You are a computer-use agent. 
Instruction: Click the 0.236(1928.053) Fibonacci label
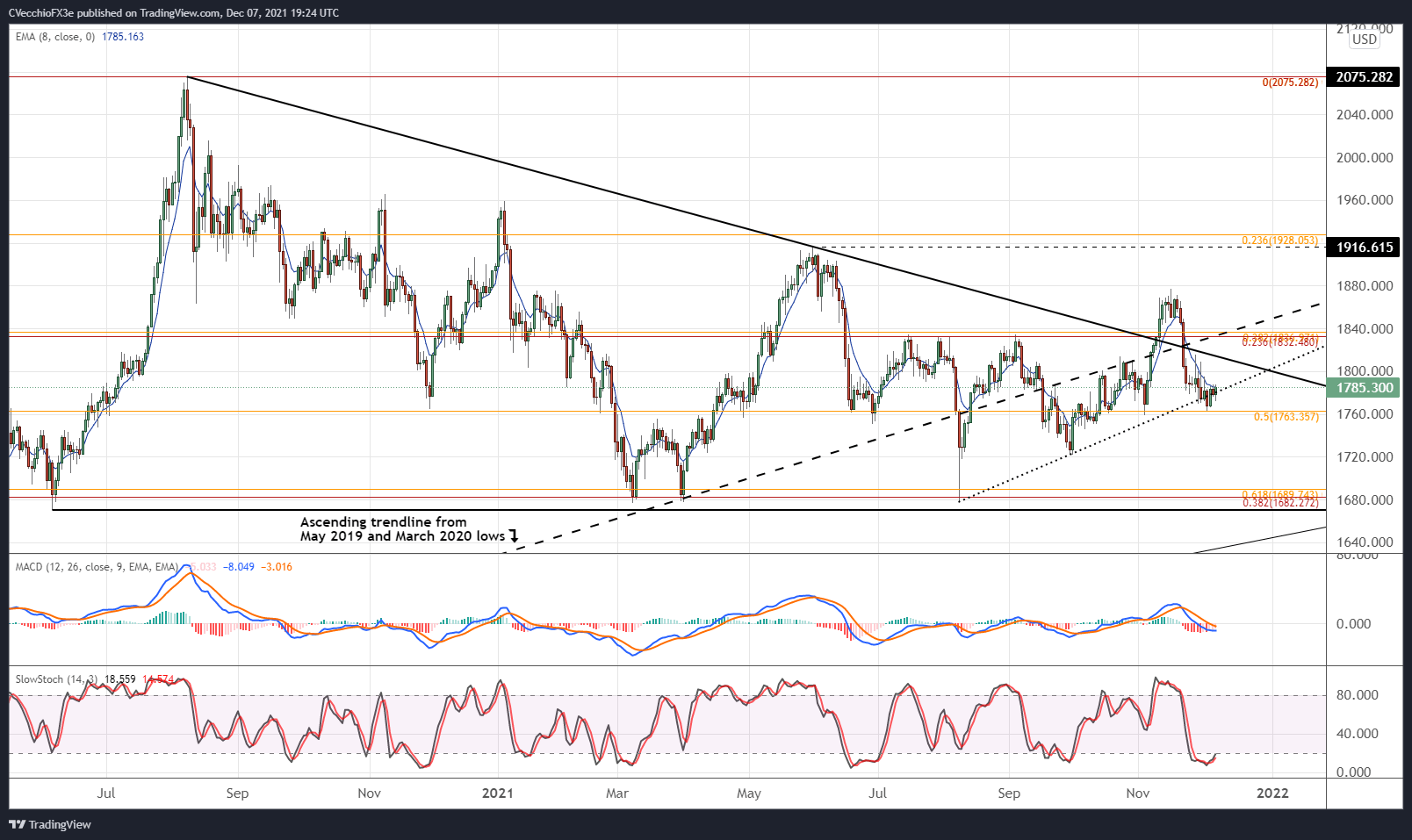(1279, 241)
